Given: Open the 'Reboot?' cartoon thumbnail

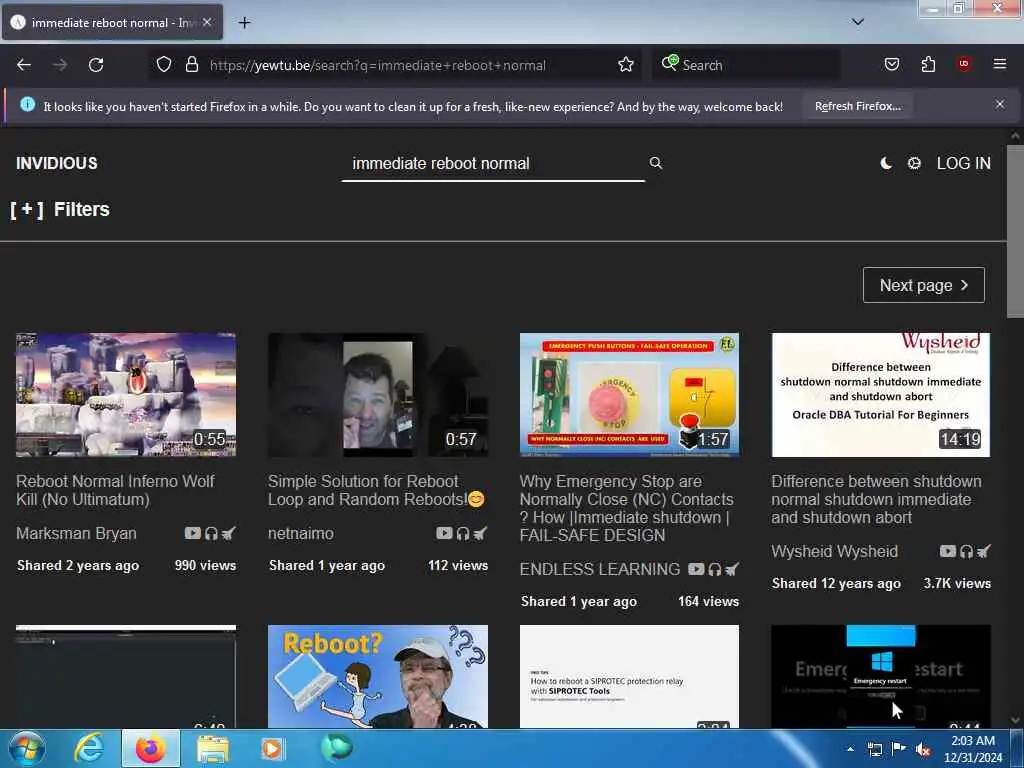Looking at the screenshot, I should coord(377,677).
